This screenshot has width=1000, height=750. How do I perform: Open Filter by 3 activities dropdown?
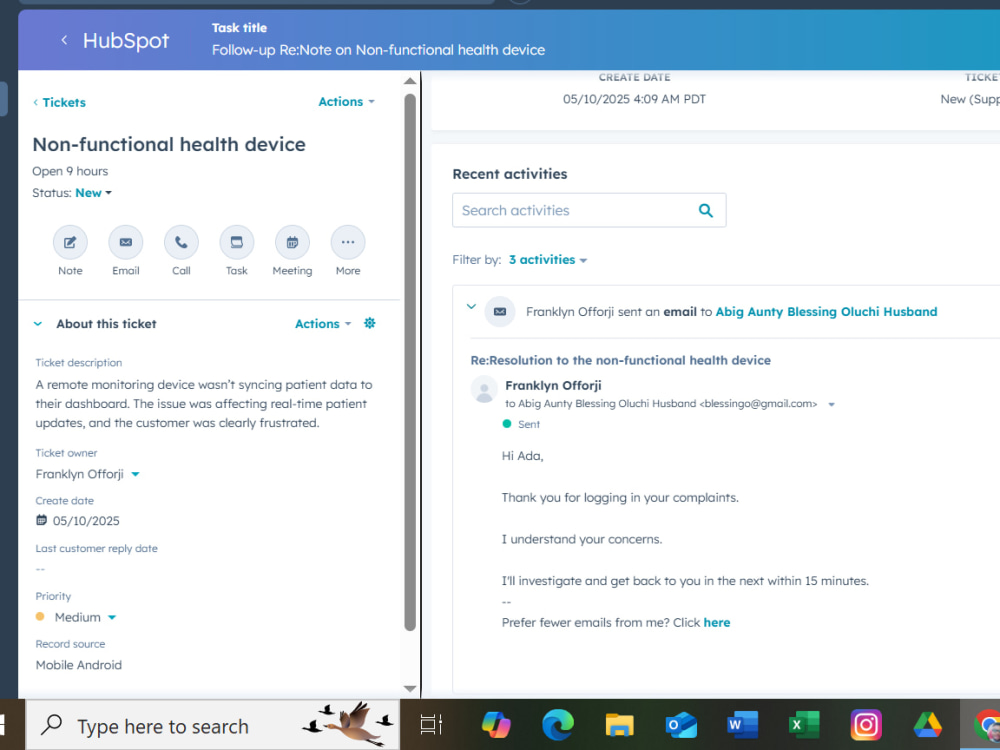(548, 260)
